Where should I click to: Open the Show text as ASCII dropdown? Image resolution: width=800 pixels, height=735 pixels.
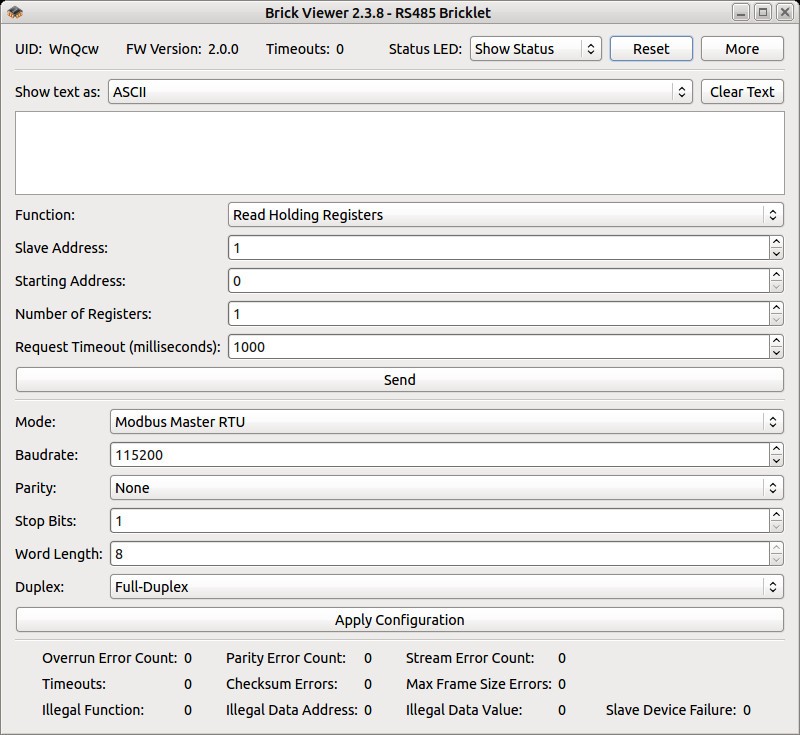point(400,92)
